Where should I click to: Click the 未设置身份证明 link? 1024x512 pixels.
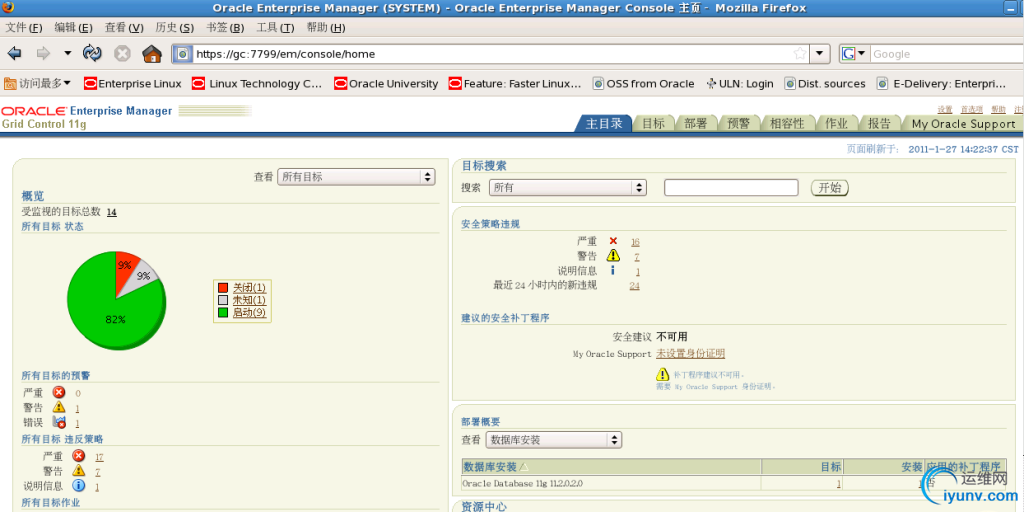(690, 353)
